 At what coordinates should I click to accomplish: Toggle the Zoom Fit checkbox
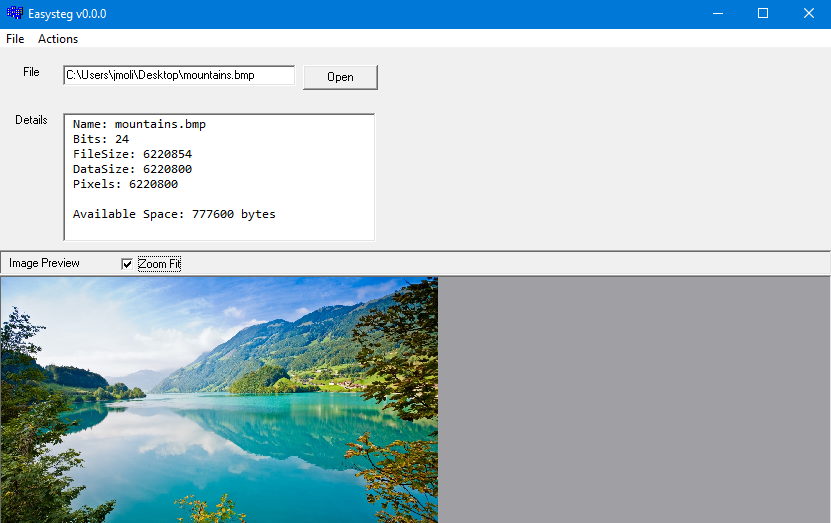127,264
